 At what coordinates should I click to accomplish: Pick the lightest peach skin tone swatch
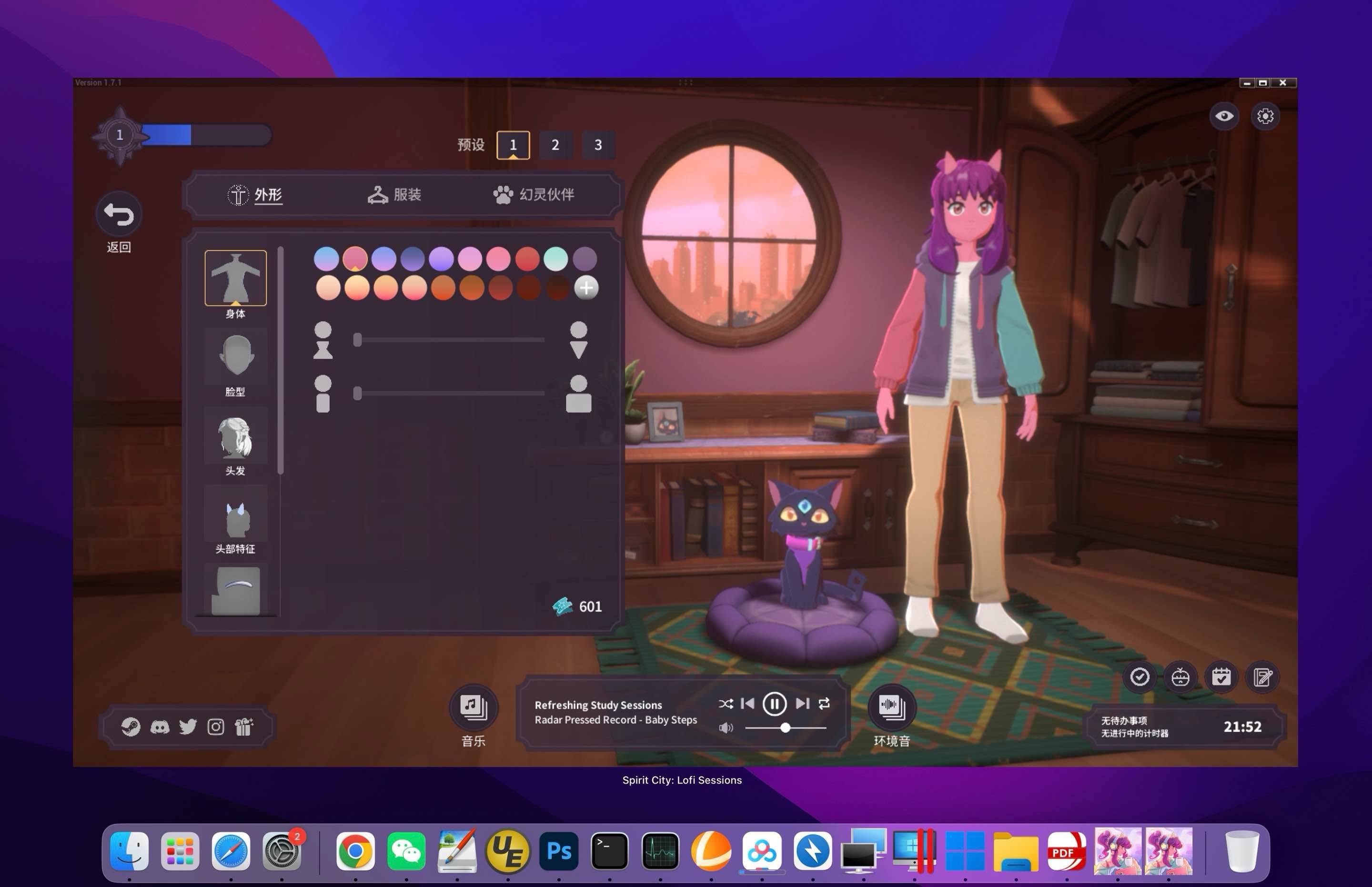point(328,287)
